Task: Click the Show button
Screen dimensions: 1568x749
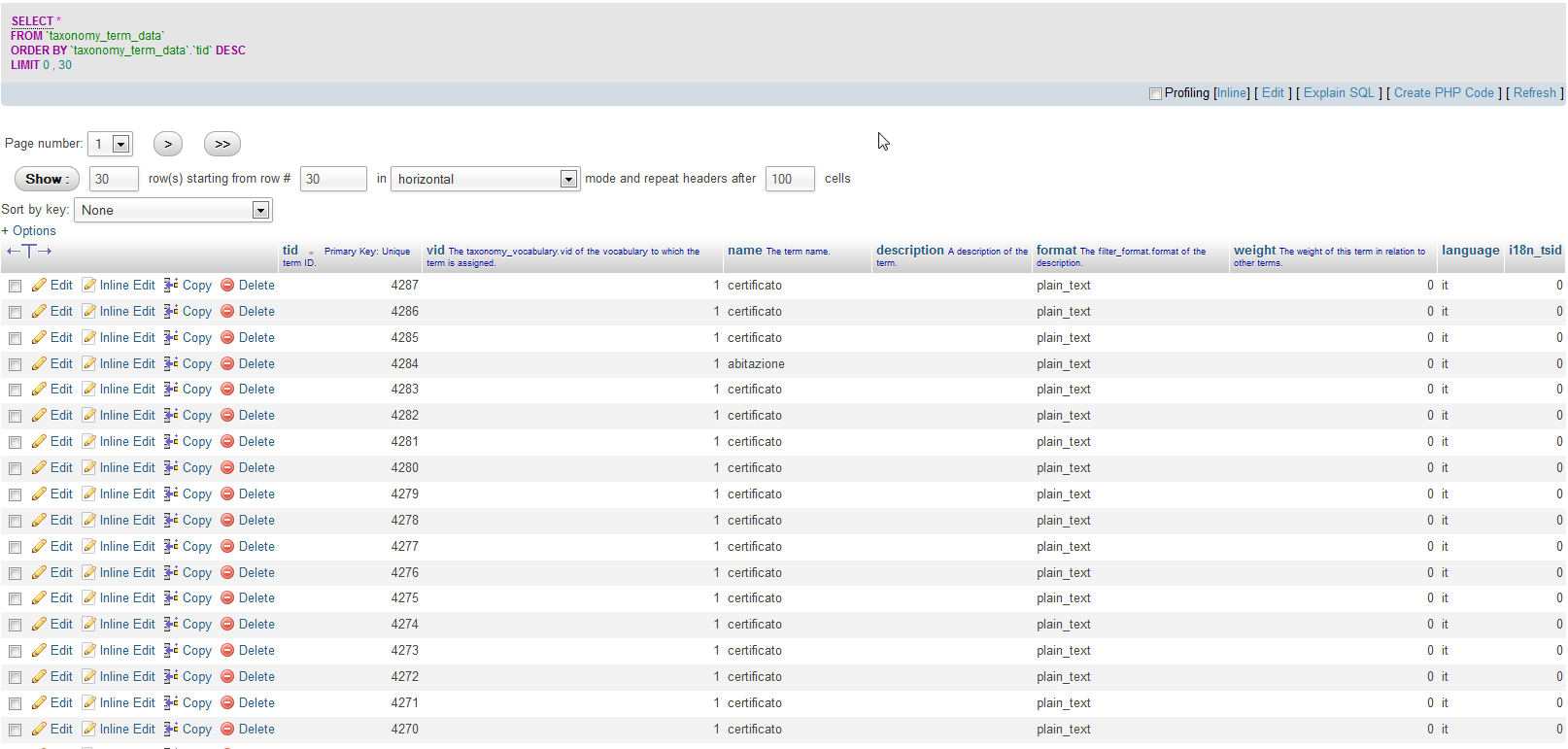Action: coord(47,179)
